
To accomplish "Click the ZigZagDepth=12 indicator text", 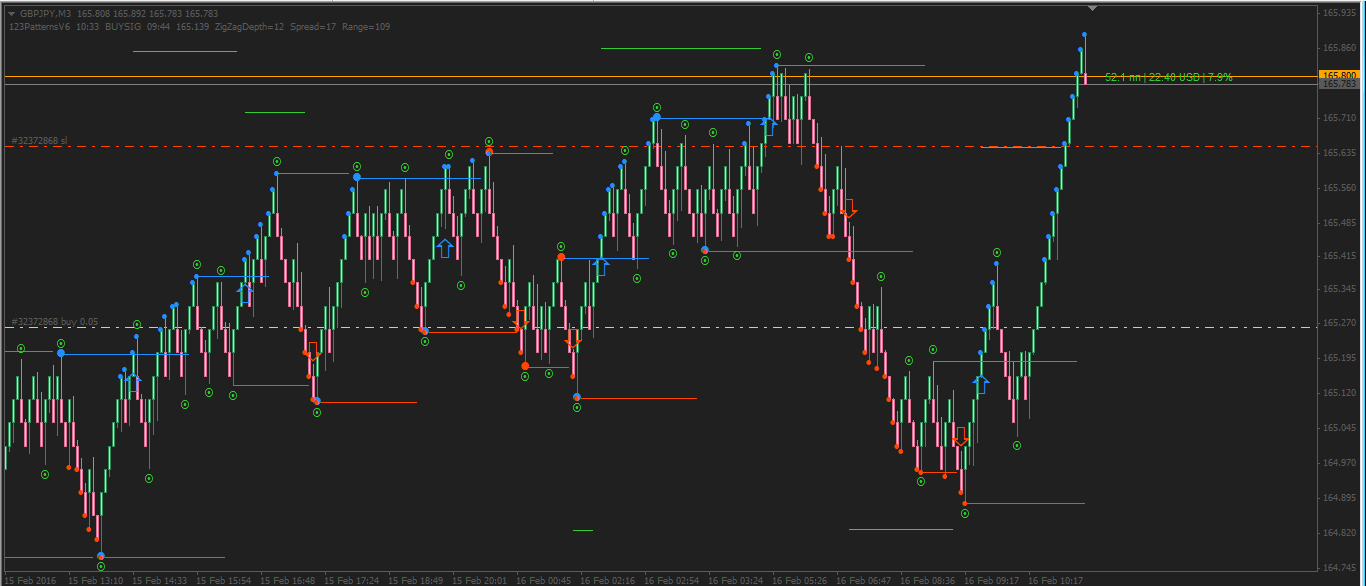I will 249,27.
